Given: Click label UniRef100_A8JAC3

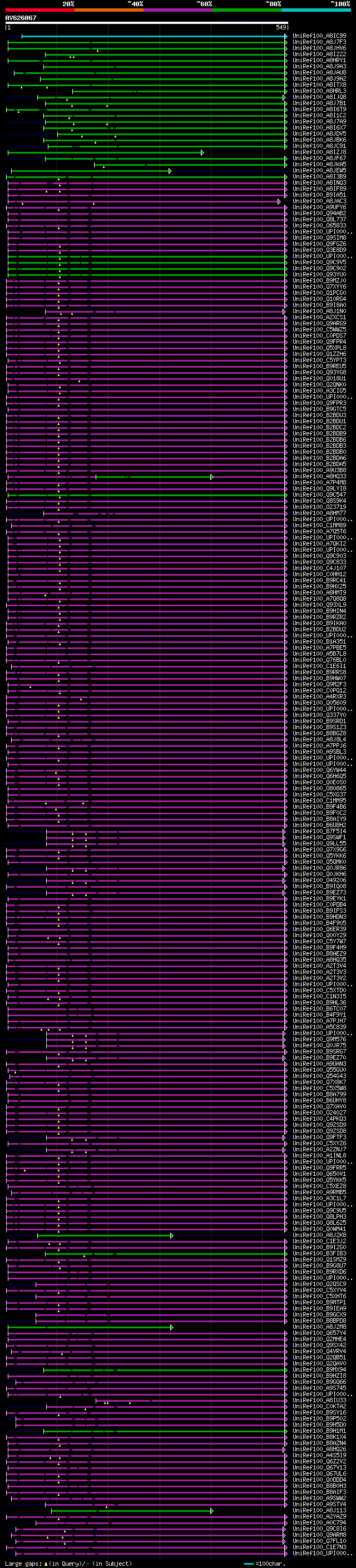Looking at the screenshot, I should (x=319, y=201).
